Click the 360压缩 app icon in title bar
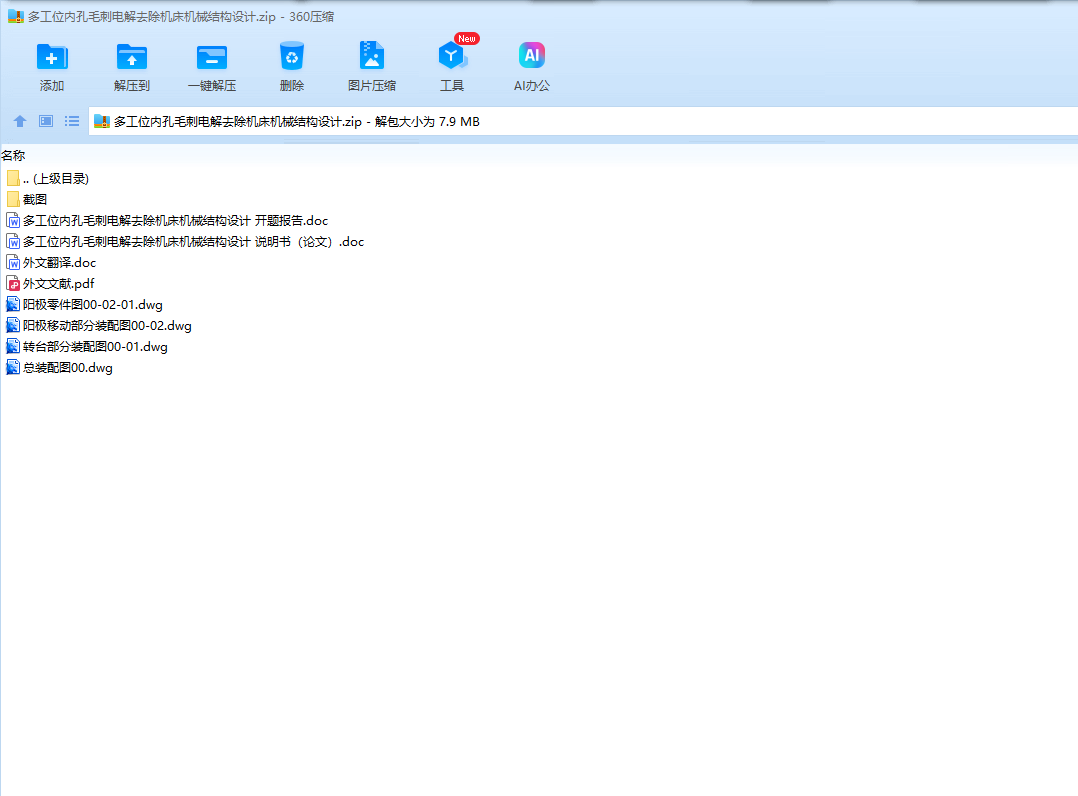Image resolution: width=1078 pixels, height=796 pixels. pyautogui.click(x=16, y=16)
